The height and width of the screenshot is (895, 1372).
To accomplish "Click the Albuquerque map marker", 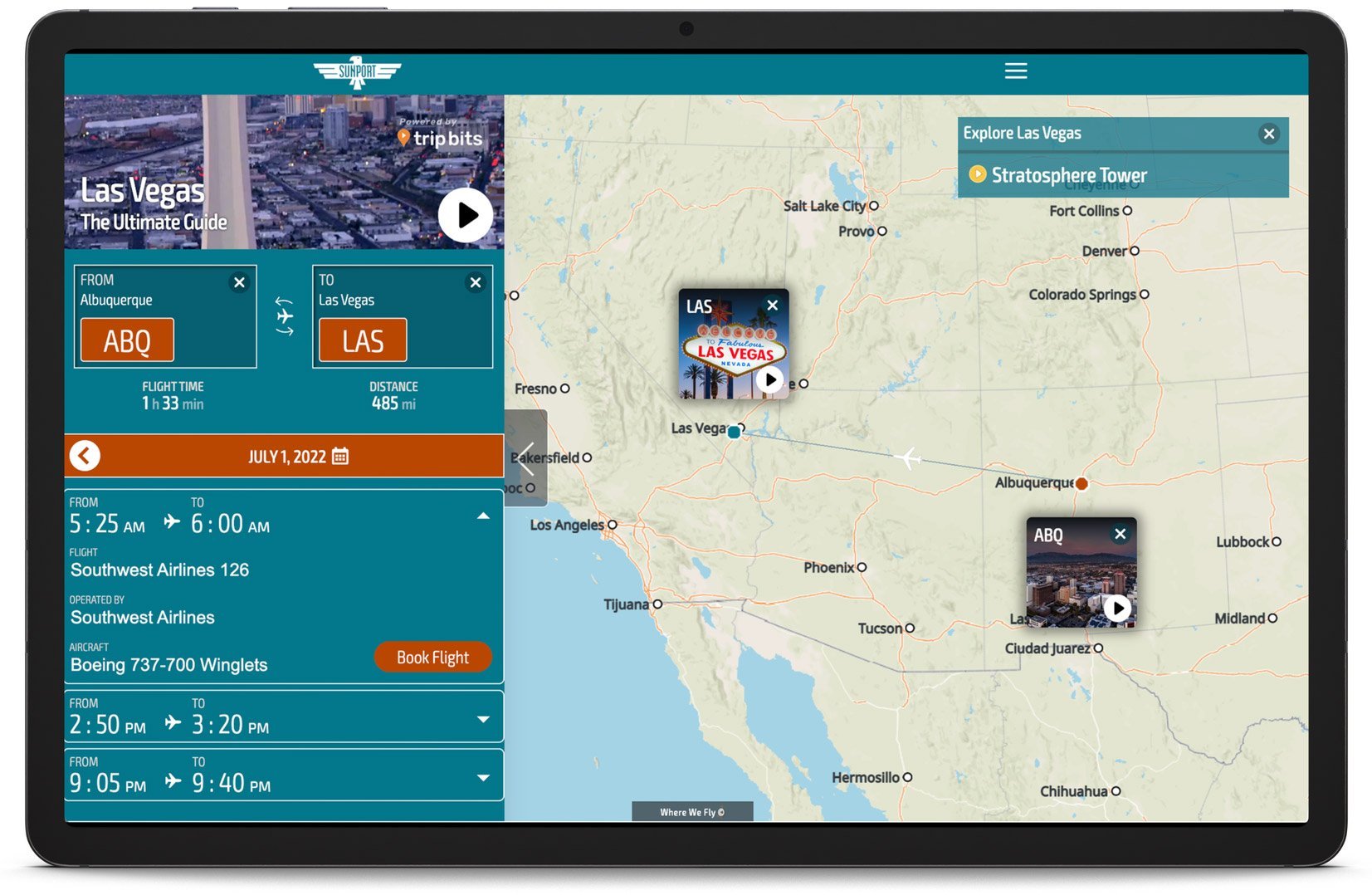I will 1081,483.
